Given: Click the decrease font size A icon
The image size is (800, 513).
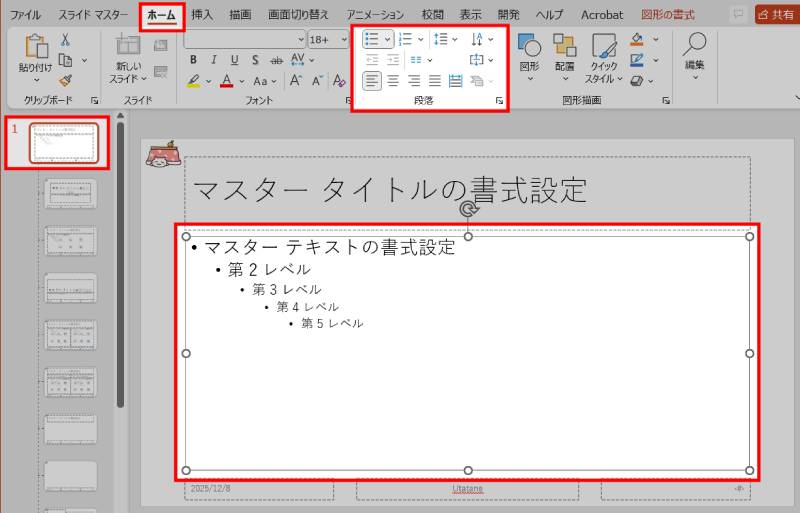Looking at the screenshot, I should click(317, 81).
